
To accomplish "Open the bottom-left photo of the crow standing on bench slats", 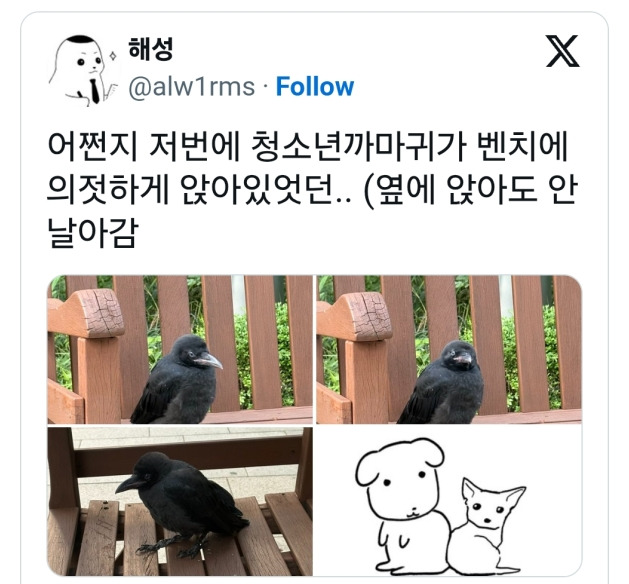I will click(x=180, y=501).
